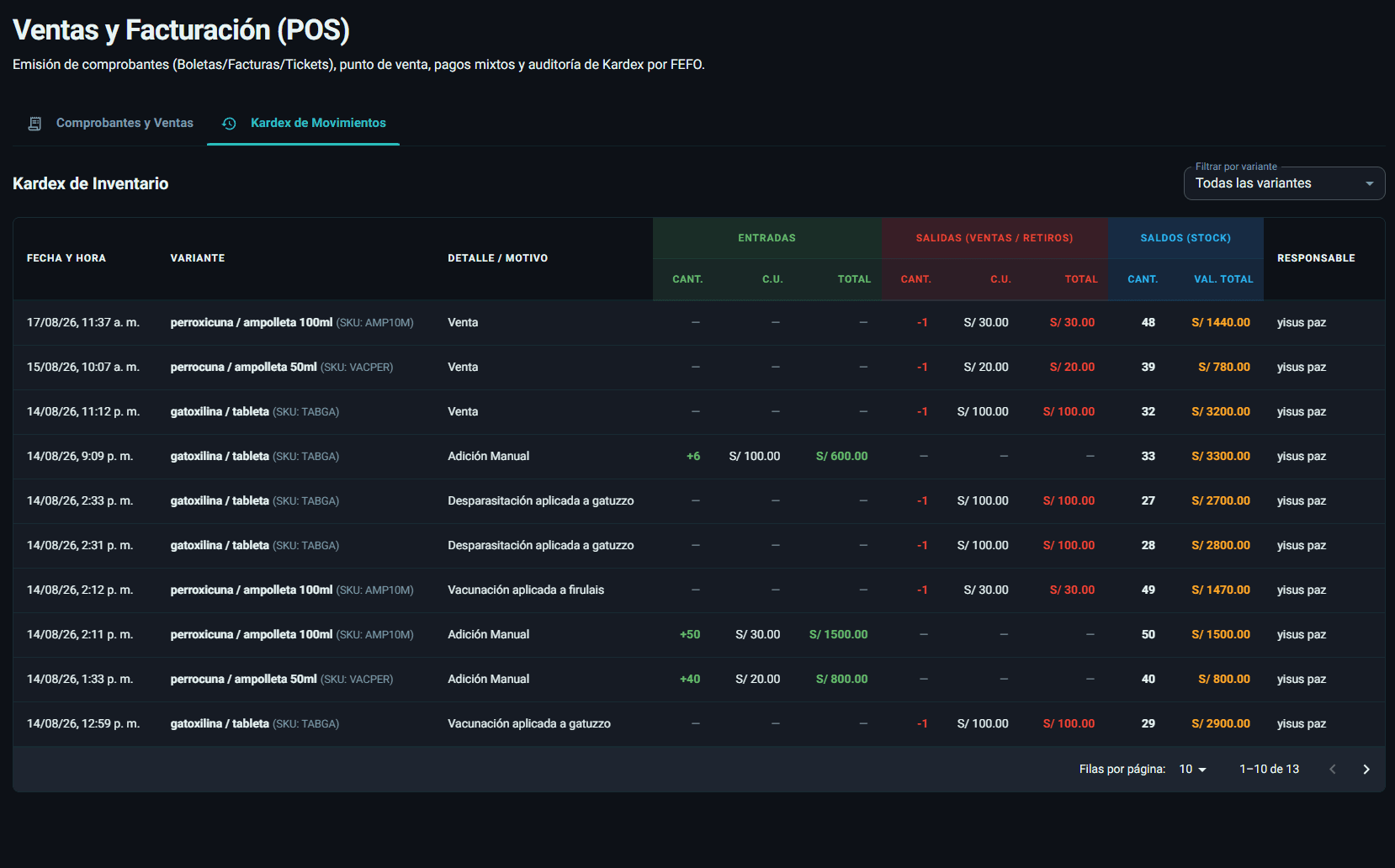Image resolution: width=1395 pixels, height=868 pixels.
Task: Click stock value S/ 2900.00
Action: 1221,723
